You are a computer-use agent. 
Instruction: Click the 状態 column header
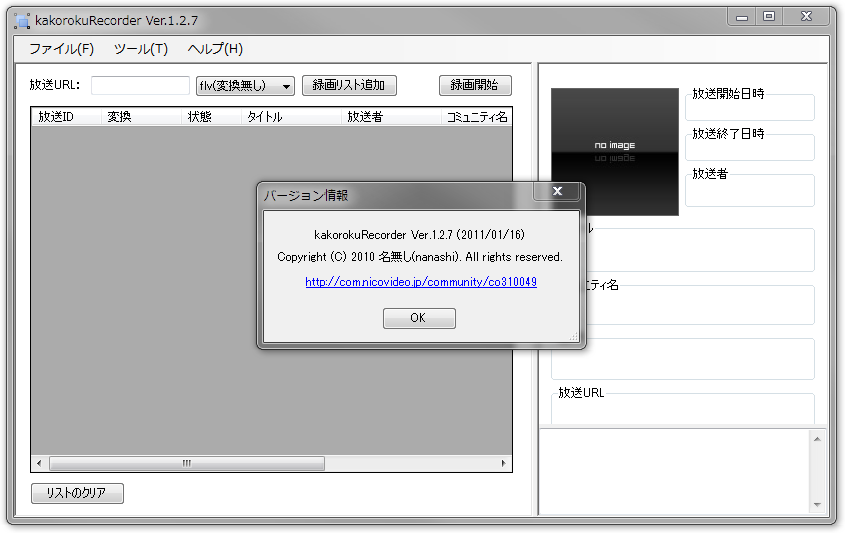[x=211, y=116]
